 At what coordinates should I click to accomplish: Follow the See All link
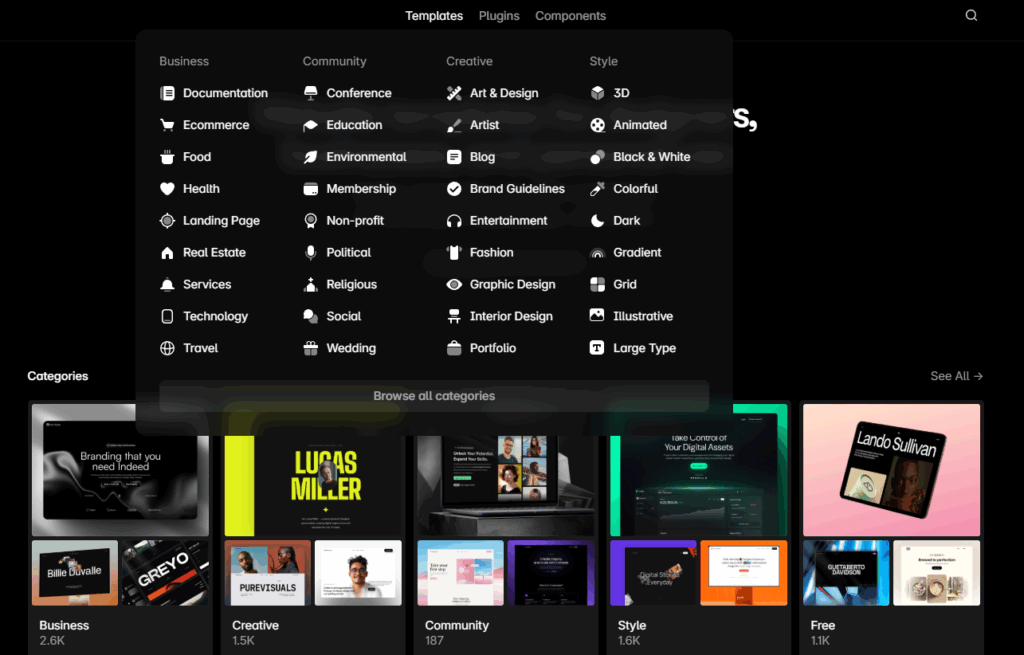pyautogui.click(x=956, y=376)
